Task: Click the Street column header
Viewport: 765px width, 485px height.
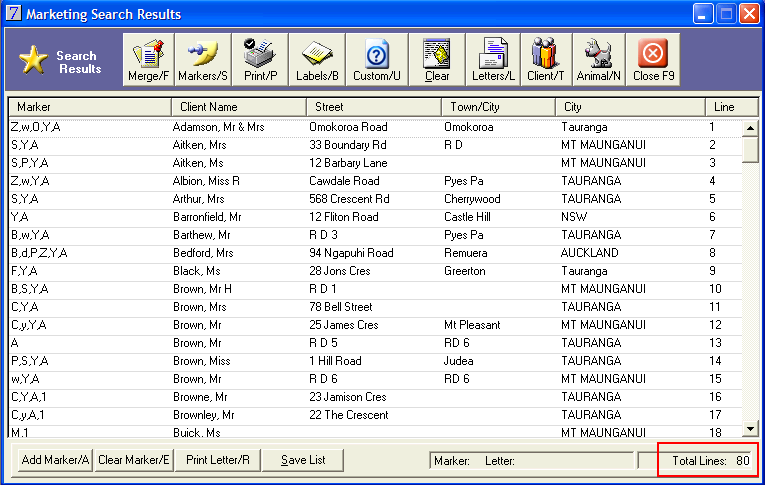Action: click(374, 107)
